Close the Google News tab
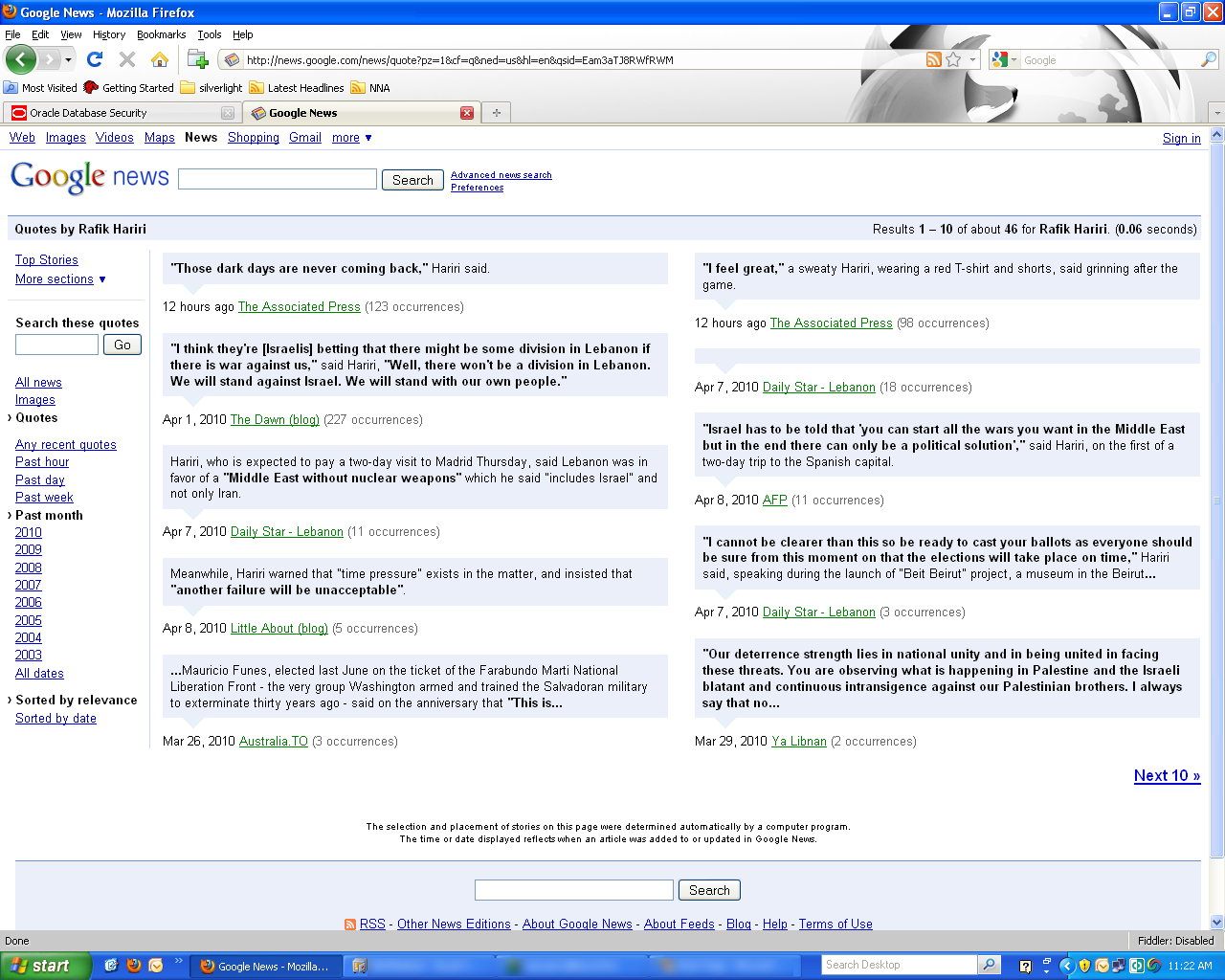 467,113
